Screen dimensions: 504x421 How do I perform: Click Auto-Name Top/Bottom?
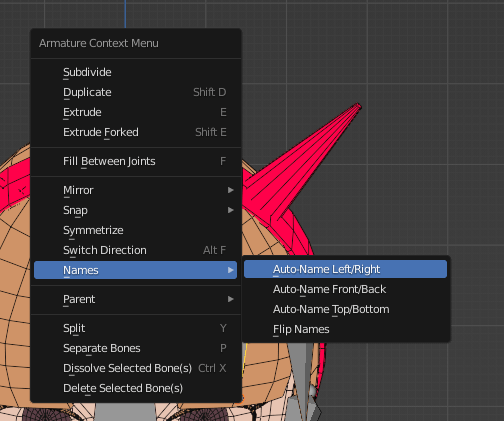point(345,309)
